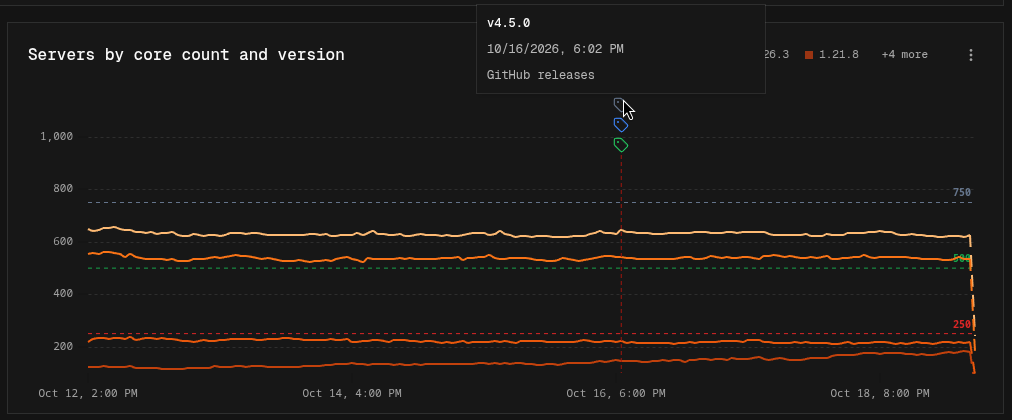The width and height of the screenshot is (1012, 420).
Task: Click the Oct 18, 8:00 PM axis label
Action: click(x=880, y=393)
